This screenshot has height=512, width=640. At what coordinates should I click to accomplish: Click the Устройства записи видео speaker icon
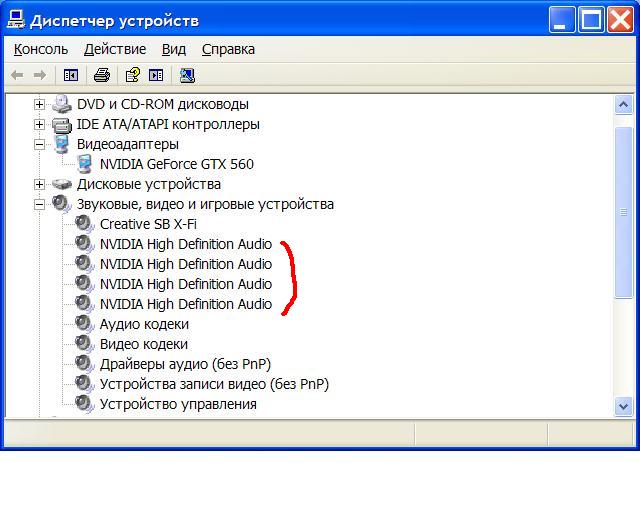tap(85, 384)
